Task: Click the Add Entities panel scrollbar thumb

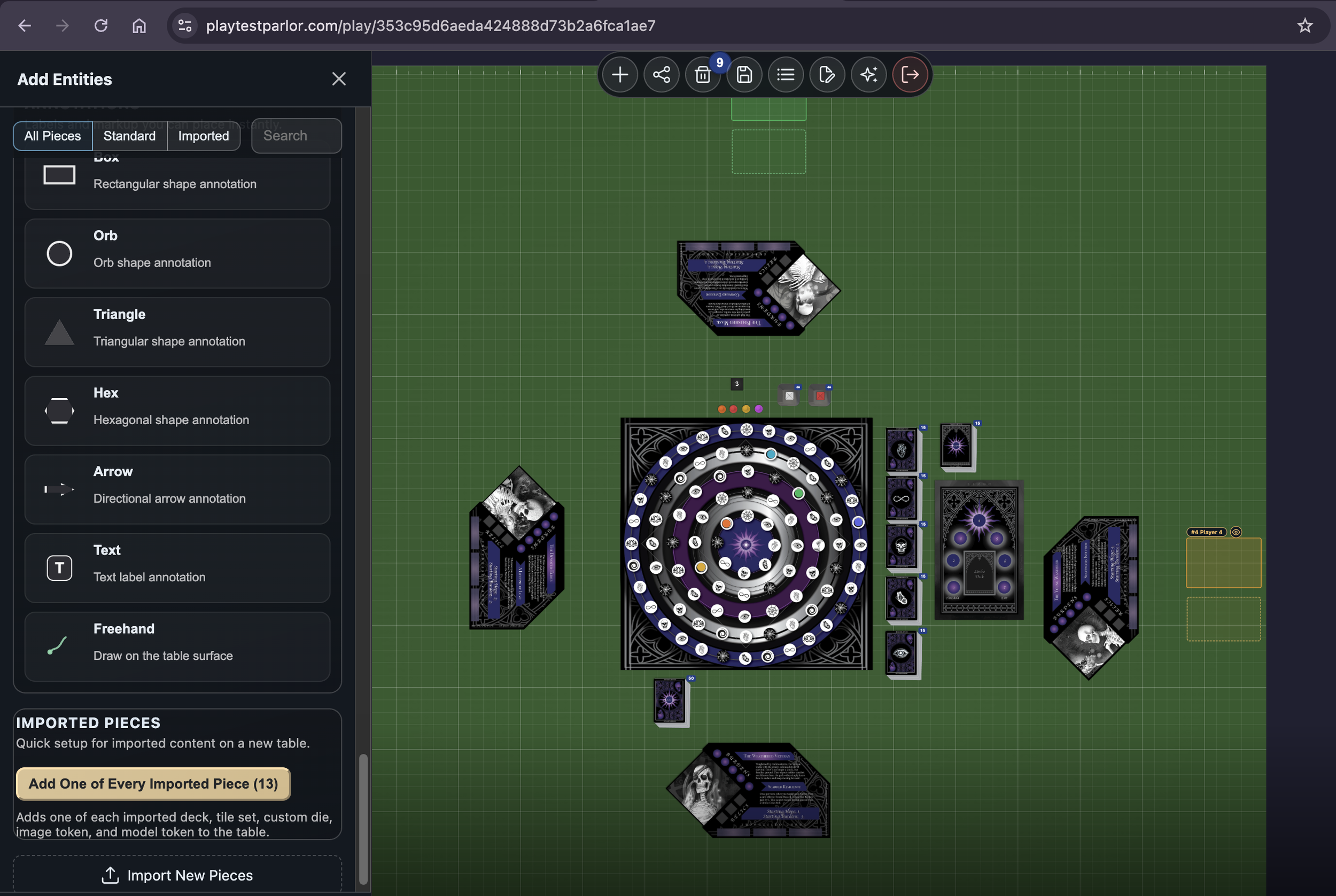Action: pos(363,820)
